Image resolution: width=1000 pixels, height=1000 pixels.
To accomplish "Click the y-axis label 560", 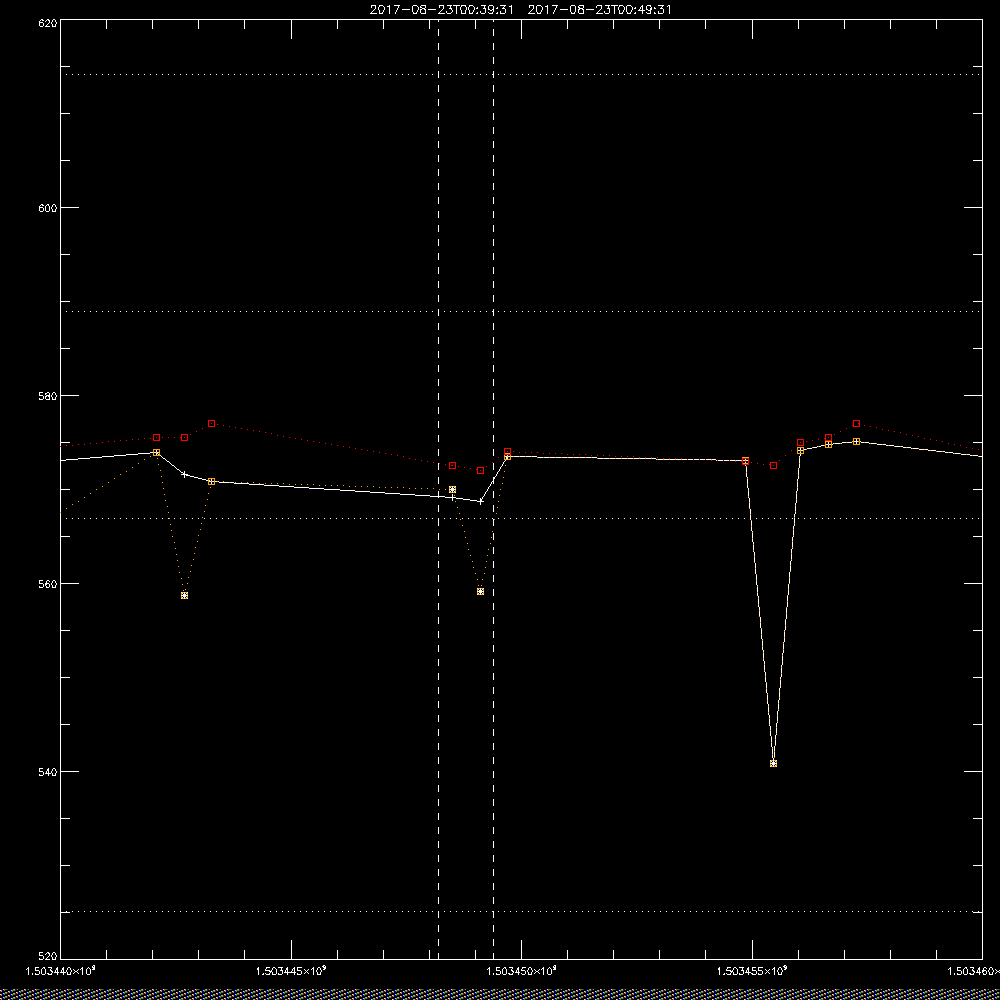I will 50,584.
